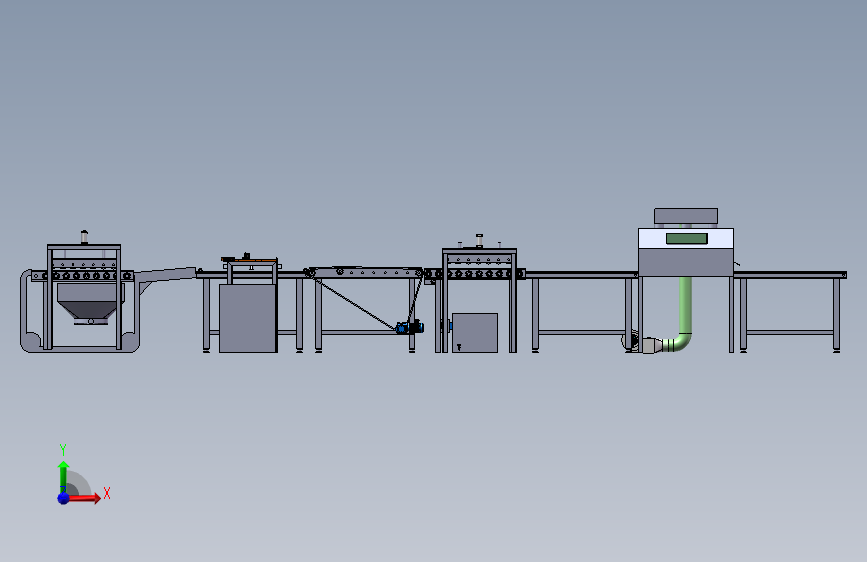867x562 pixels.
Task: Click the green Y axis arrow of the triad
Action: pyautogui.click(x=63, y=476)
